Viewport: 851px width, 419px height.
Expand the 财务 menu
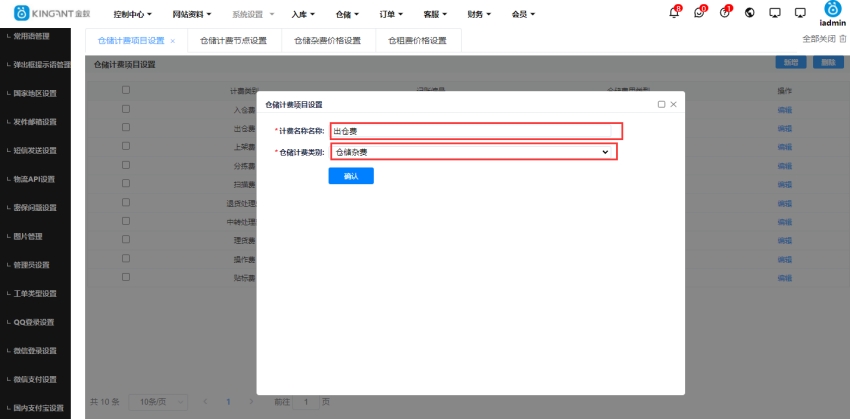point(479,15)
